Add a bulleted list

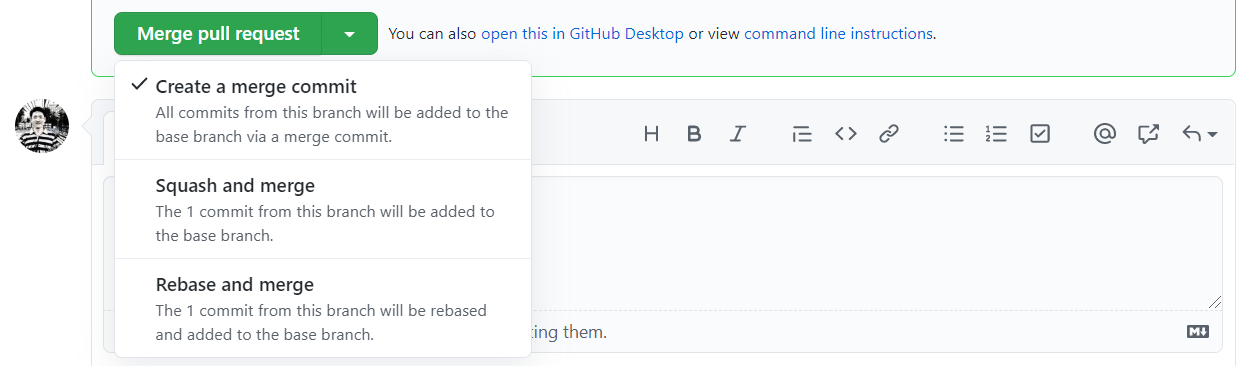(953, 134)
